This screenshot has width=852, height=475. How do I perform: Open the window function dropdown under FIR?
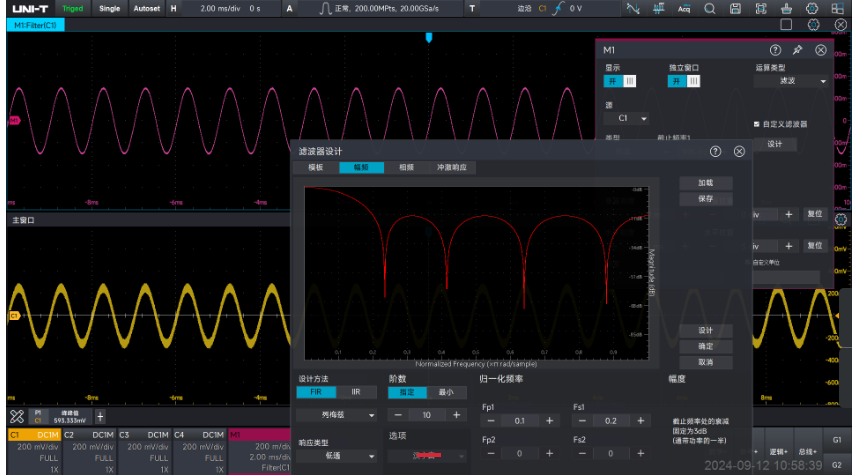coord(336,415)
